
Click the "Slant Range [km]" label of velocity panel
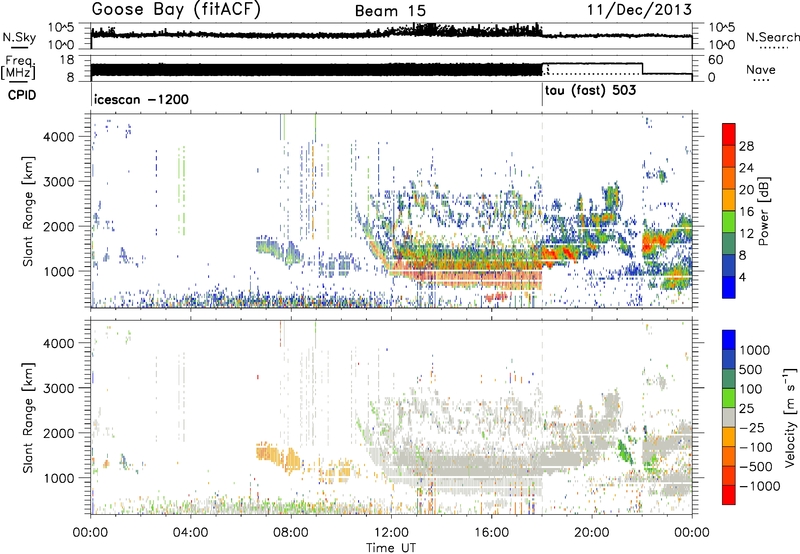coord(28,418)
